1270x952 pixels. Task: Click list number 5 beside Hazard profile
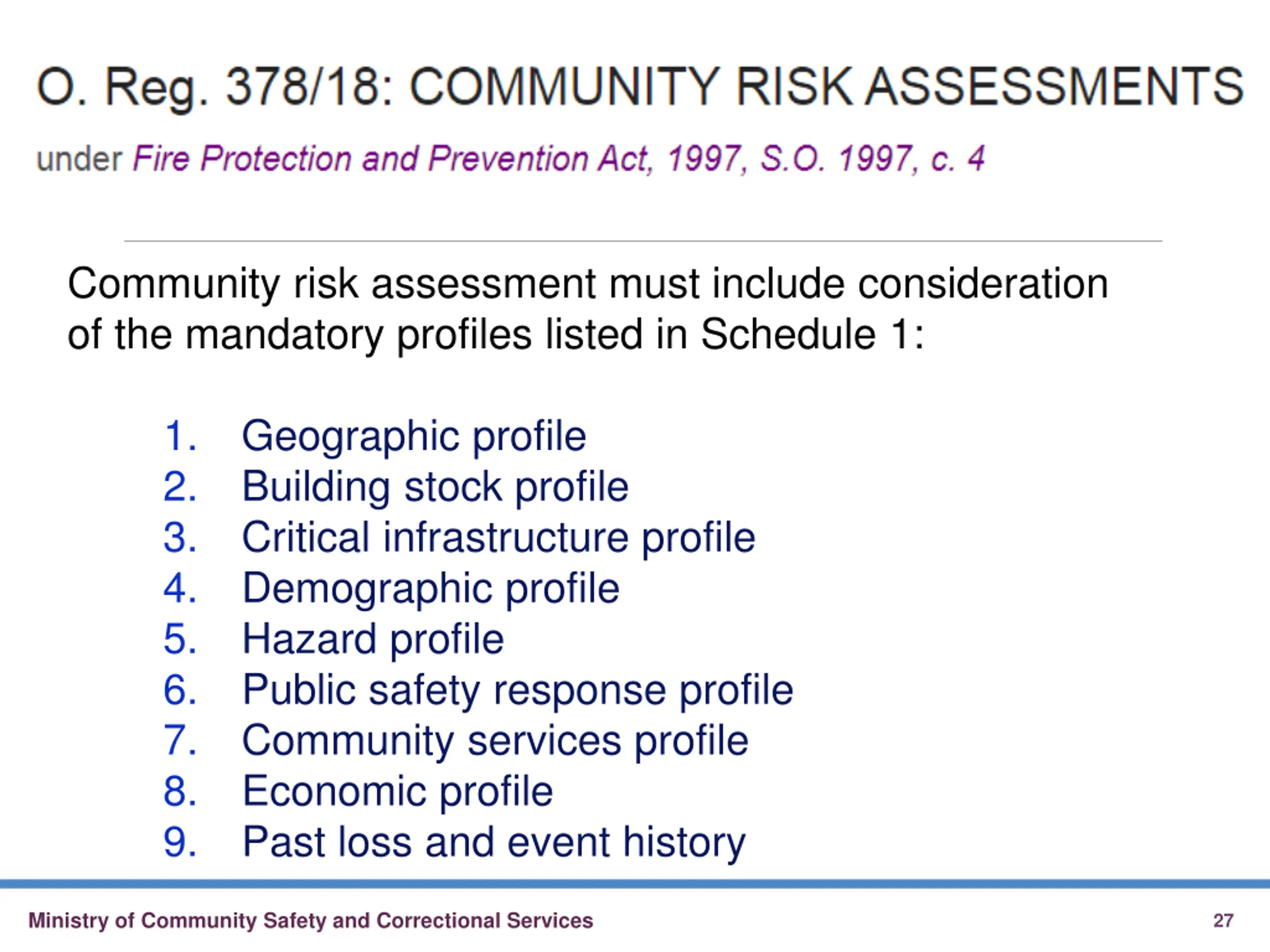(x=180, y=639)
